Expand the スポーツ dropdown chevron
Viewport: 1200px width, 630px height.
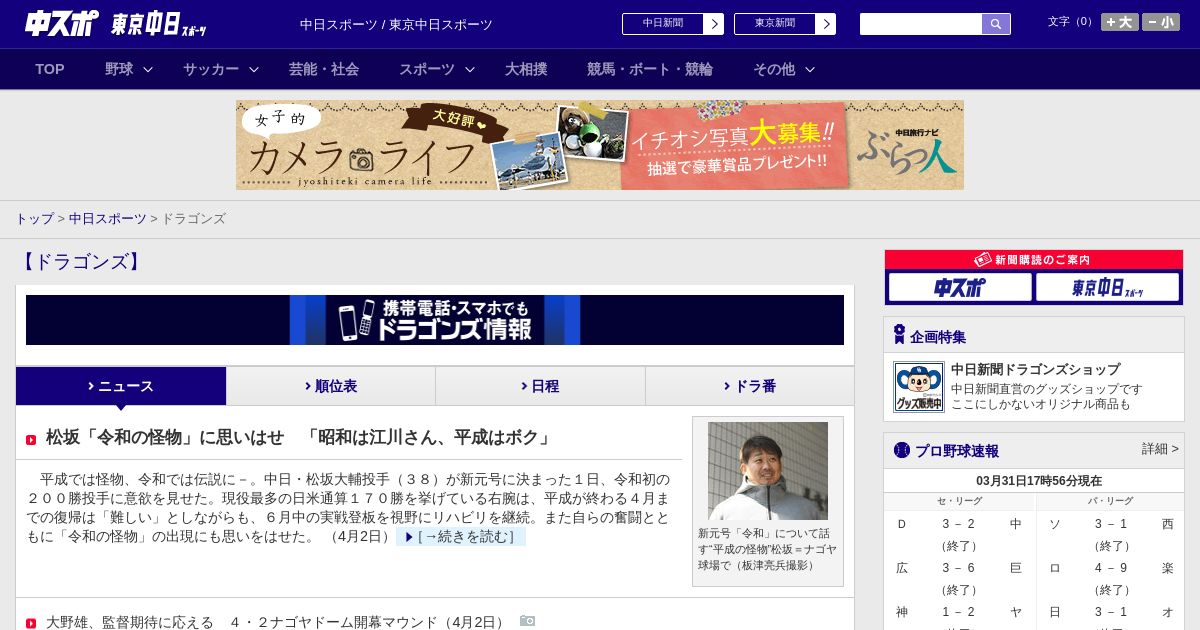click(470, 69)
